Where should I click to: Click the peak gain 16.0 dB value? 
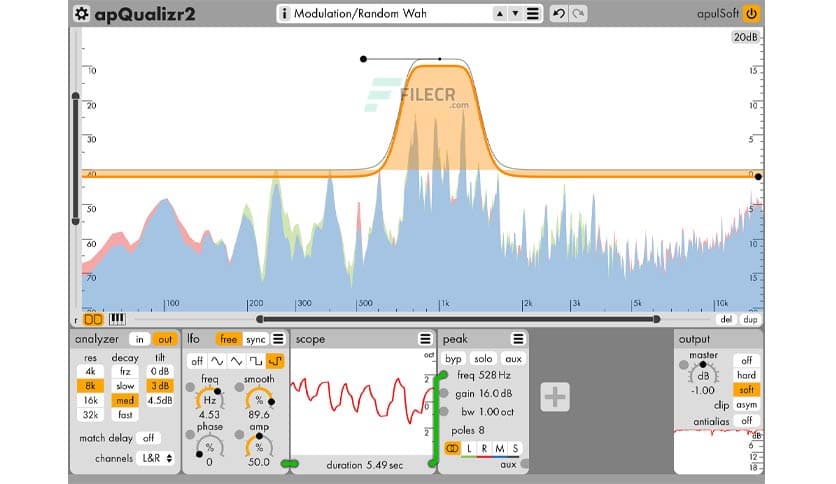pyautogui.click(x=495, y=393)
